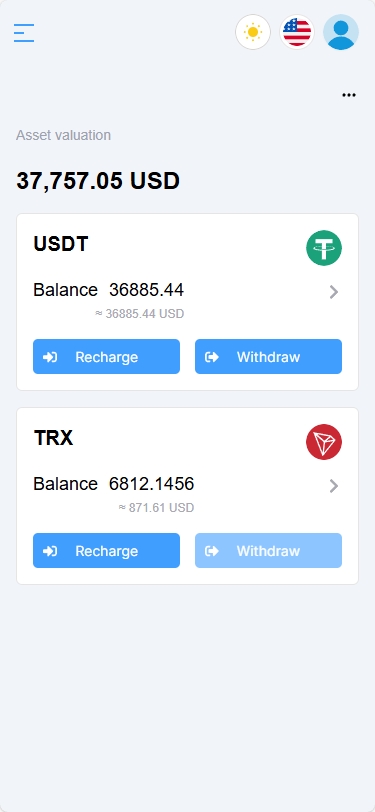
Task: Open the US flag language selector
Action: [x=297, y=32]
